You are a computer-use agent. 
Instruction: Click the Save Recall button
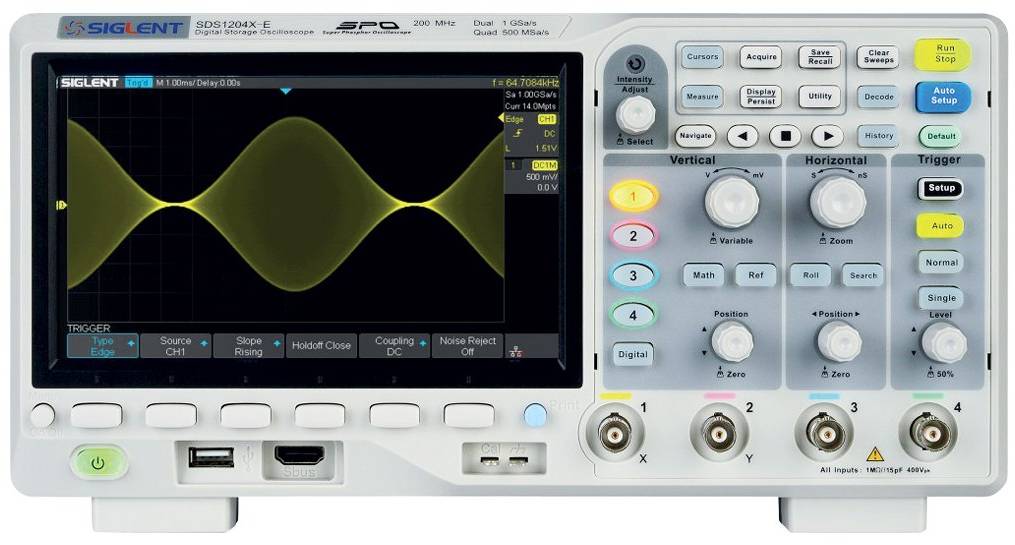click(x=820, y=57)
